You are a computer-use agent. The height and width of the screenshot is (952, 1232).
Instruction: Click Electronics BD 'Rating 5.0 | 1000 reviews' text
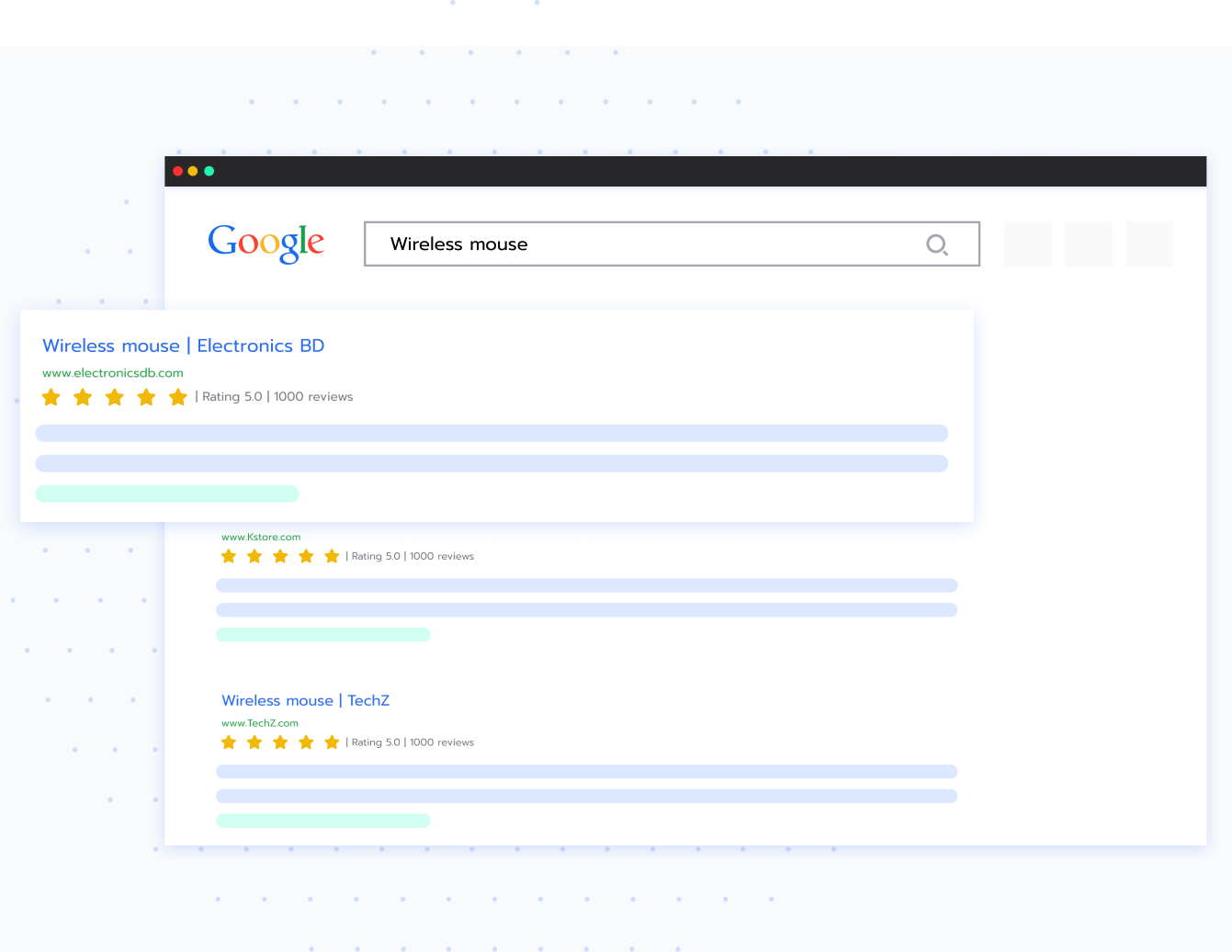coord(277,397)
